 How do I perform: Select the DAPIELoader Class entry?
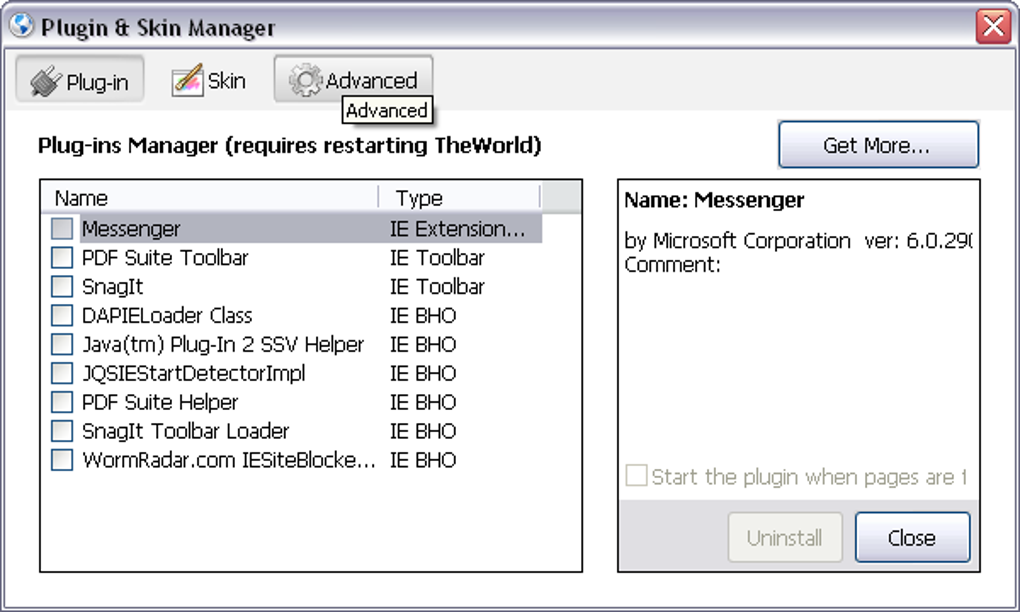pyautogui.click(x=167, y=315)
